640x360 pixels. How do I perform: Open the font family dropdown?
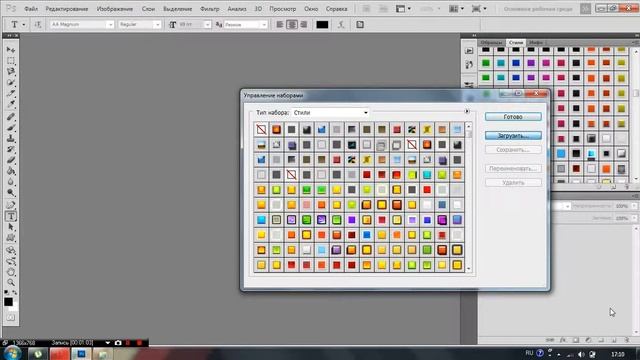tap(110, 25)
